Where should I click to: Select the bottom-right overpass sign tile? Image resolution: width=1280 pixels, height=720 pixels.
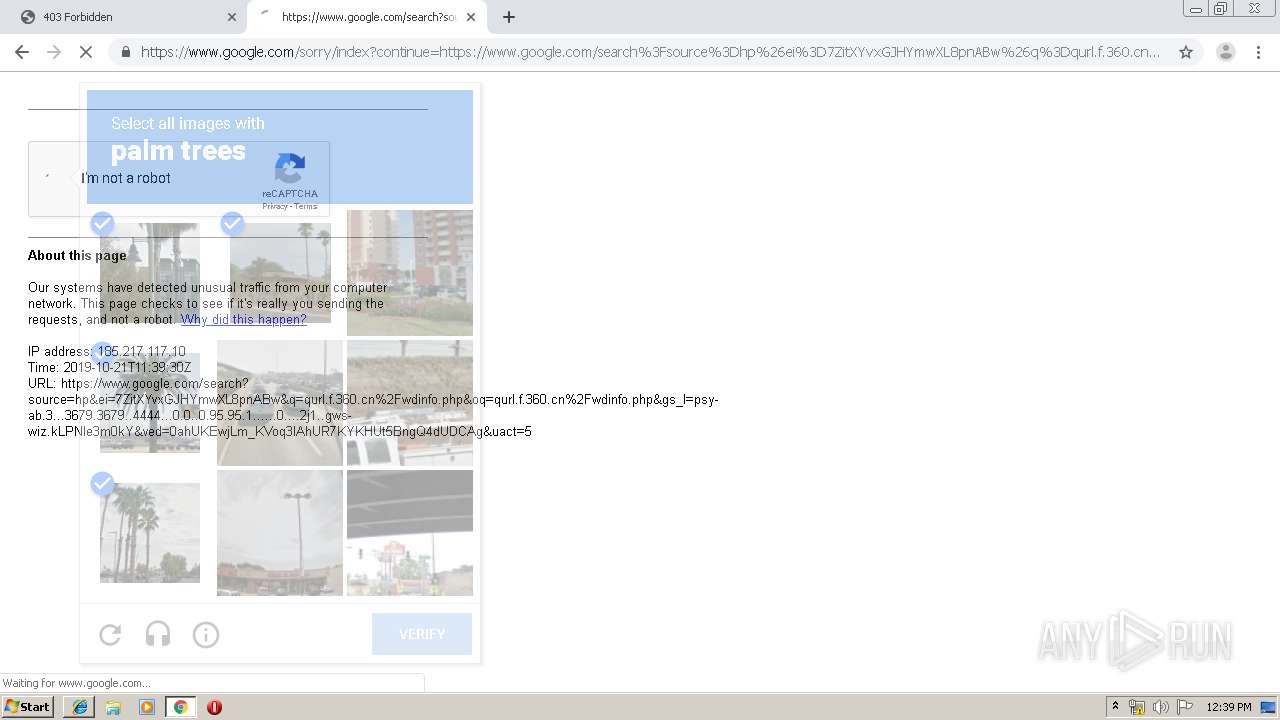point(410,533)
